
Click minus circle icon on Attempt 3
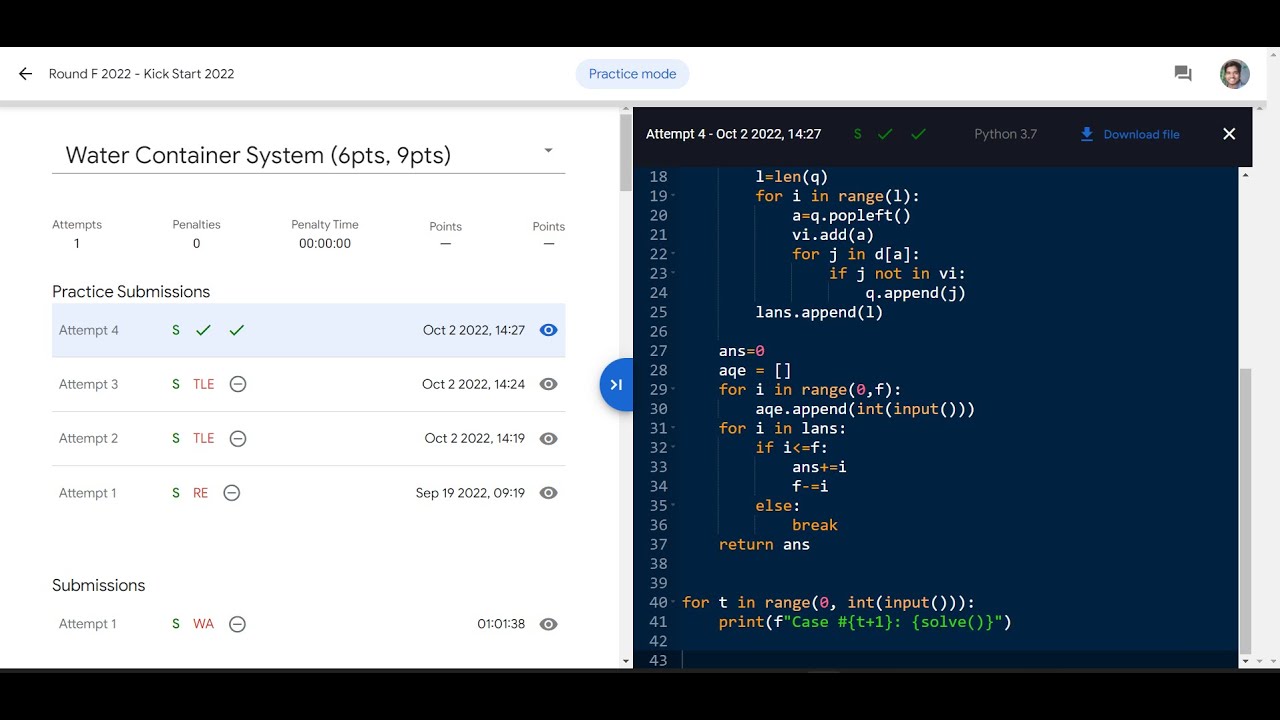coord(238,384)
